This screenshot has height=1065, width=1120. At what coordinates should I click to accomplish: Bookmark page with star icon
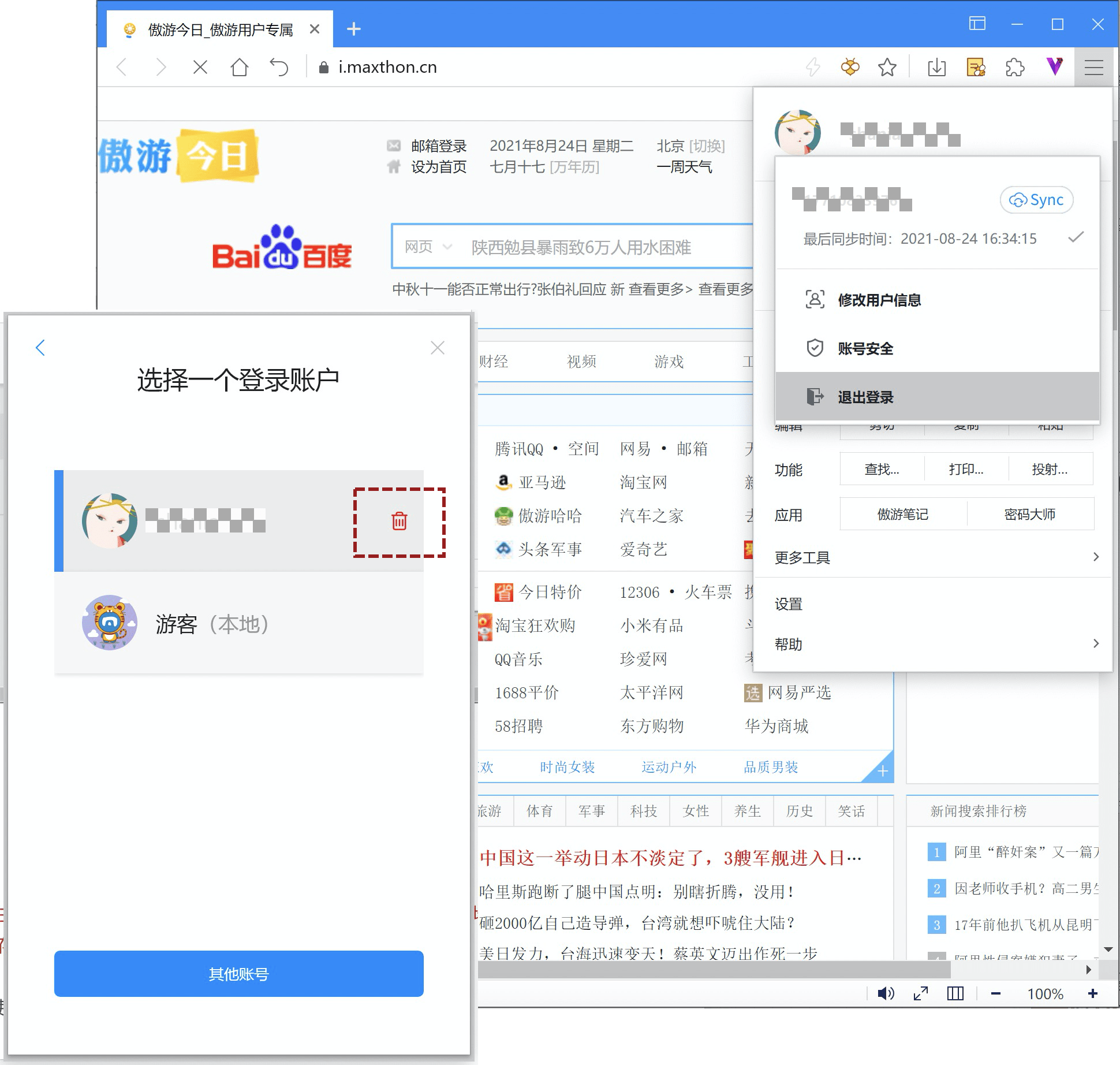pos(887,68)
